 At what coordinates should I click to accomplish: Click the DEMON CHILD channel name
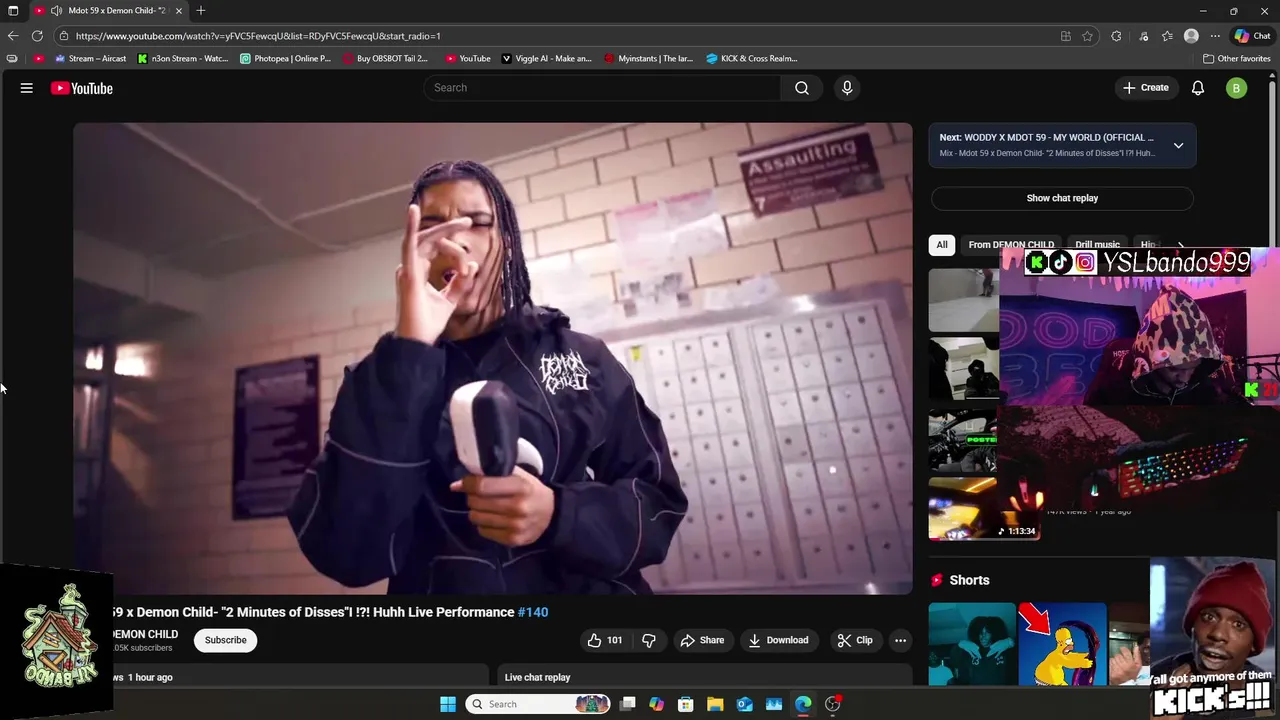[x=146, y=634]
